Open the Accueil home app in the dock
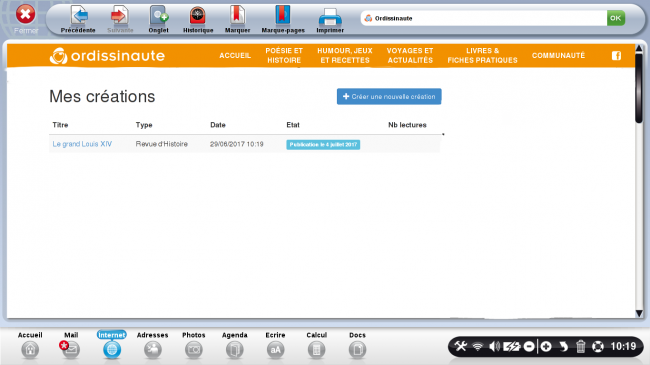 30,345
